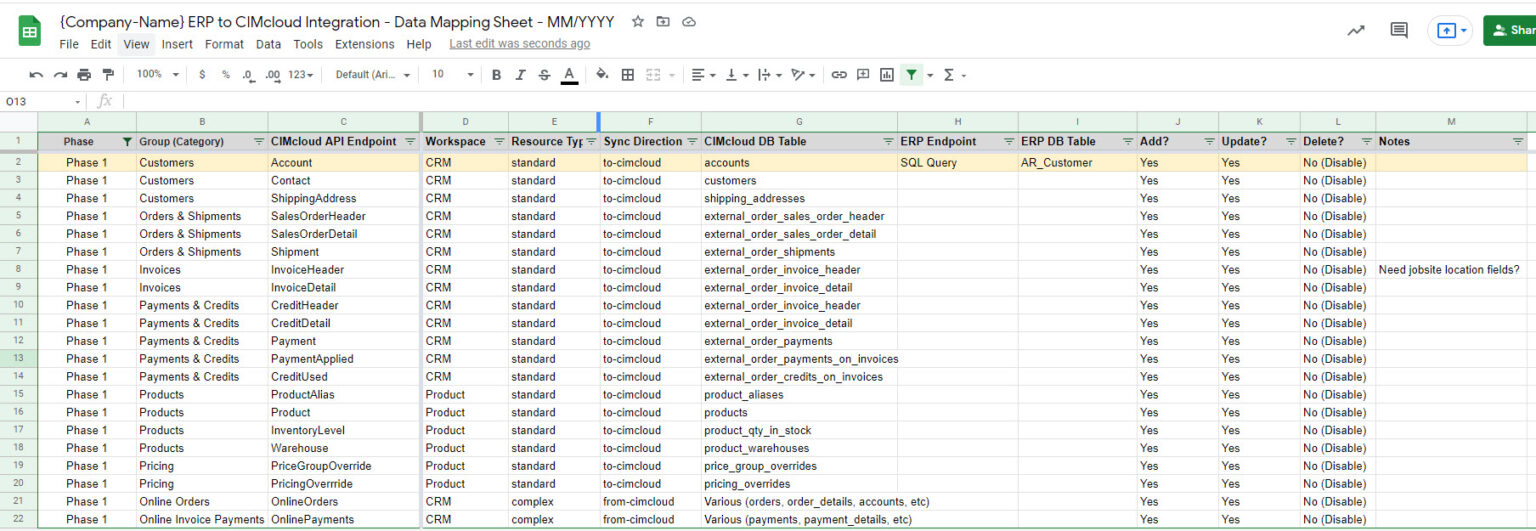Click the Insert chart icon

(x=887, y=75)
